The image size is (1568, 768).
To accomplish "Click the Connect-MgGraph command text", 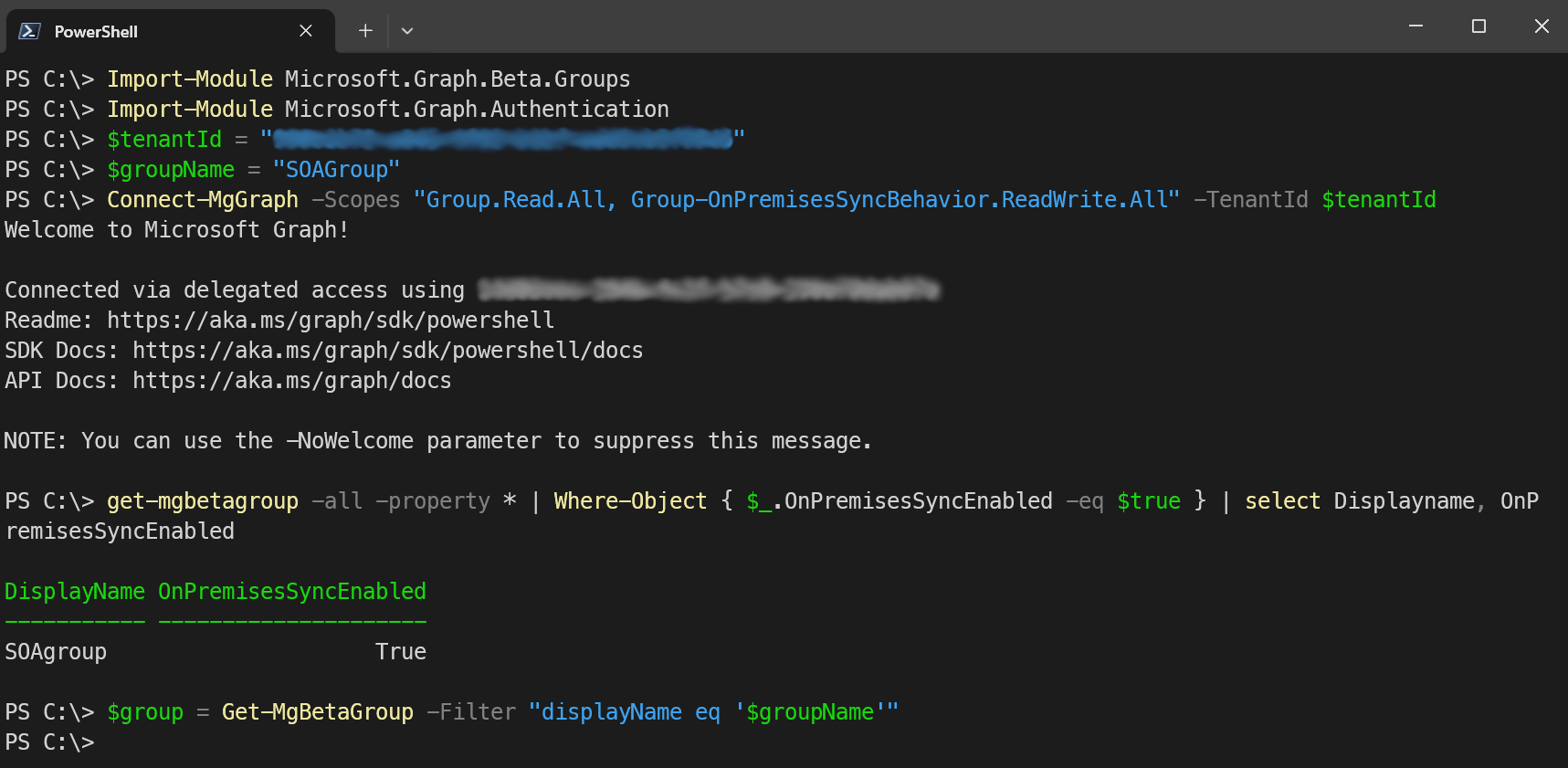I will point(203,200).
